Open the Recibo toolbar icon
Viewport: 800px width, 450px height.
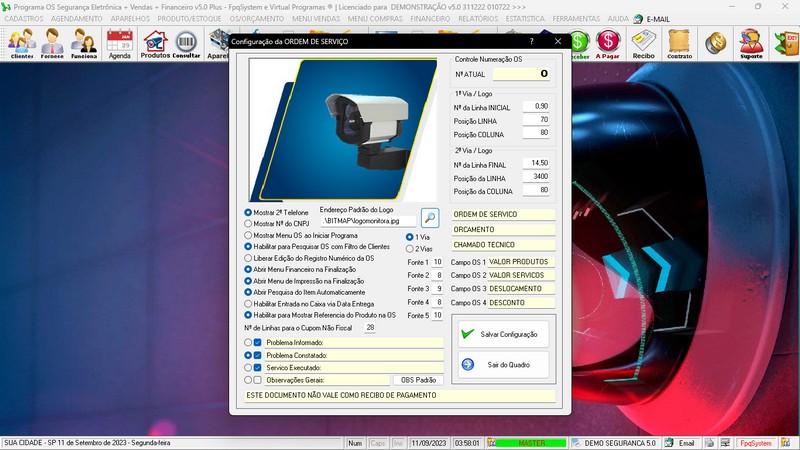[643, 43]
